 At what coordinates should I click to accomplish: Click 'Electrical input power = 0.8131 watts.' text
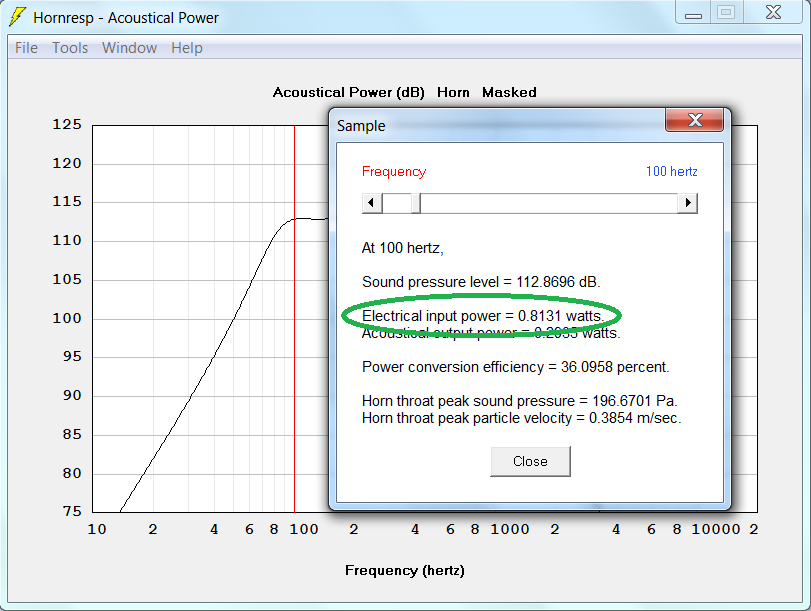click(x=483, y=316)
